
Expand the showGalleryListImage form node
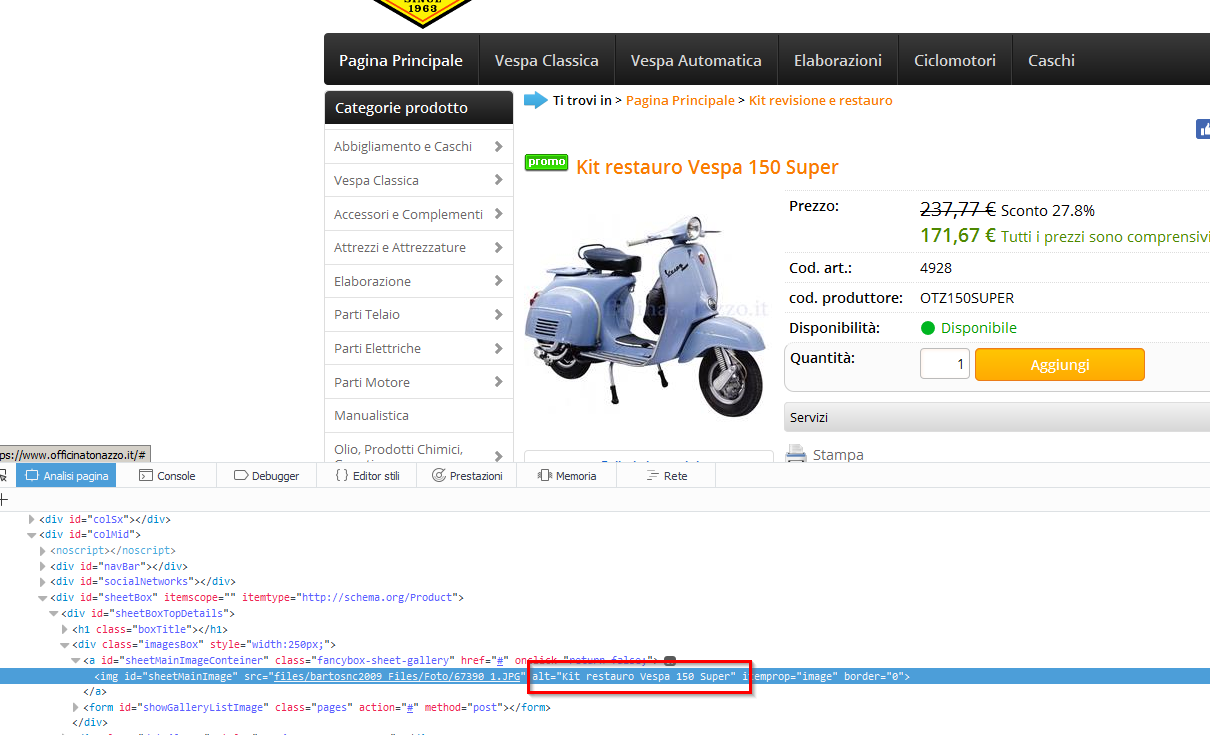coord(76,707)
